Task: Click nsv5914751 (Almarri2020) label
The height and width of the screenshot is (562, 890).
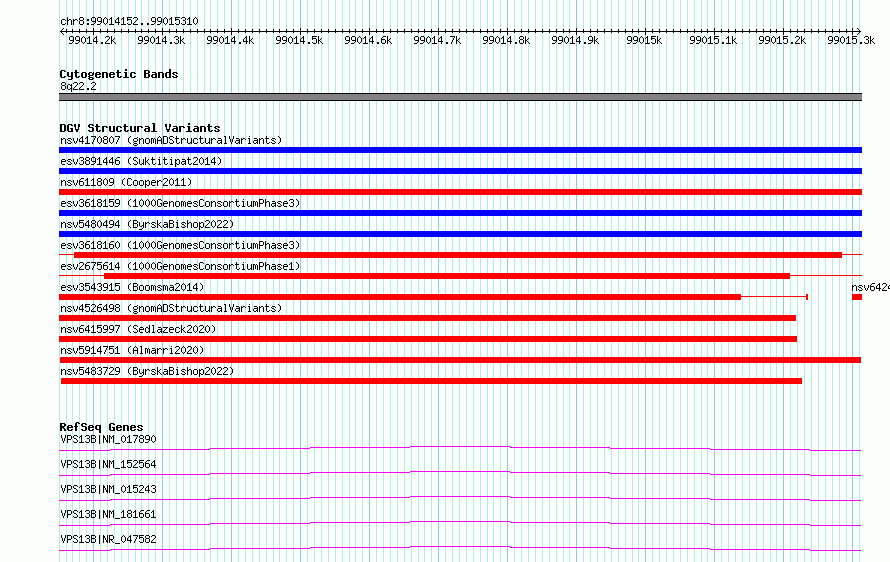Action: point(132,350)
